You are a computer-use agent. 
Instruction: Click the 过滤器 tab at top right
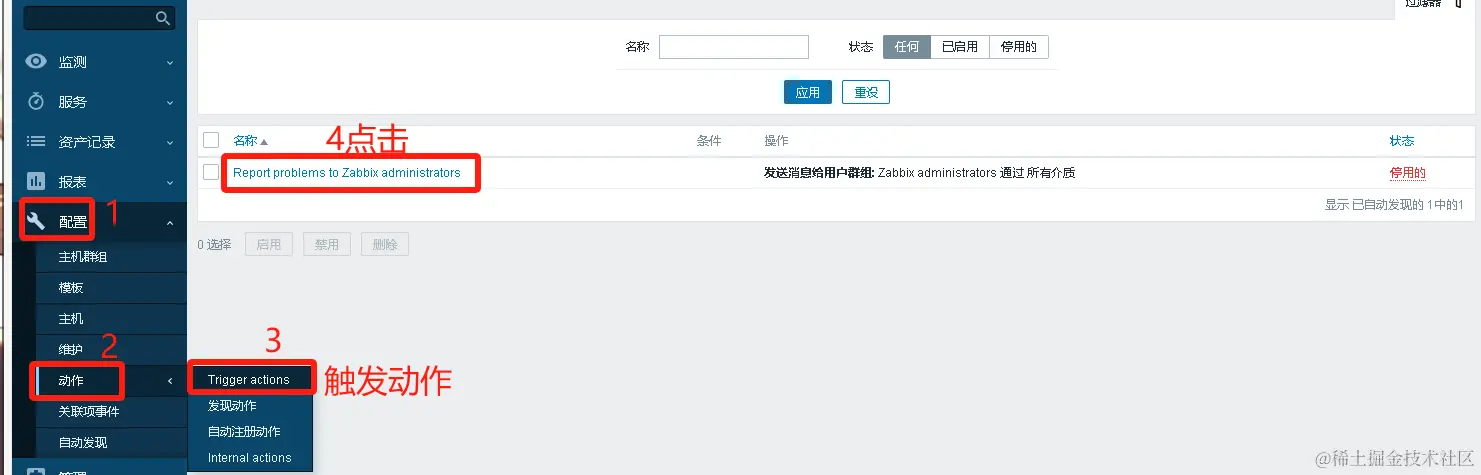click(1435, 6)
